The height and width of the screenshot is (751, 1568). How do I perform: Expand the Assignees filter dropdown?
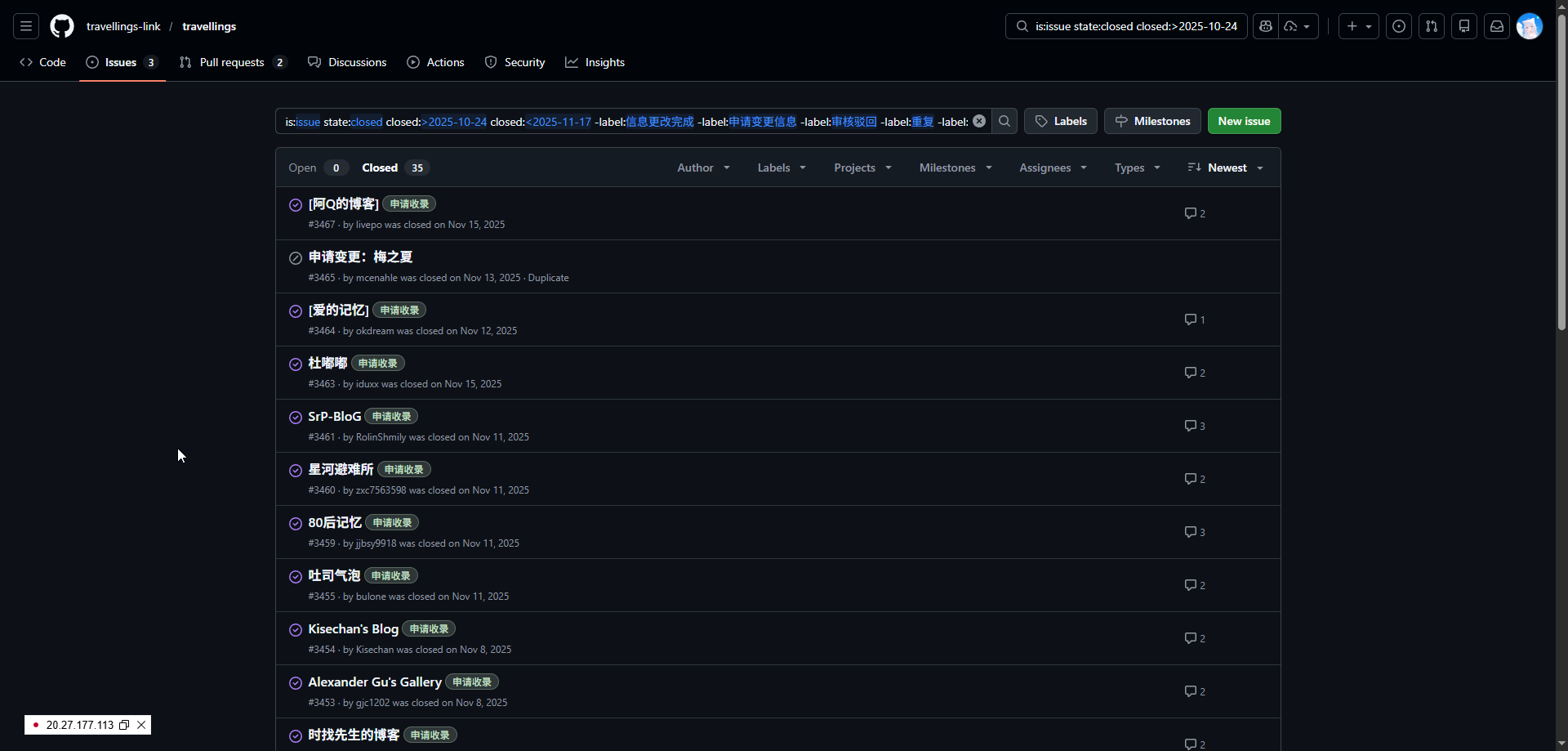tap(1053, 168)
